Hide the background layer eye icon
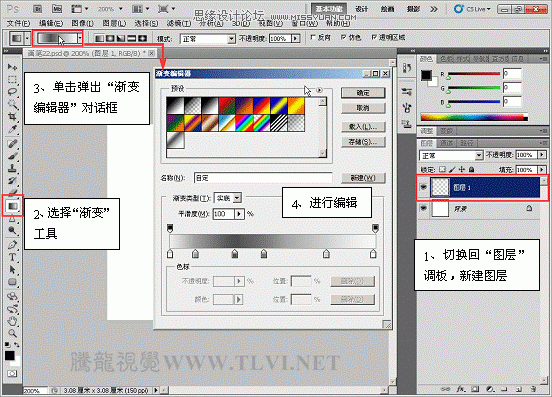The width and height of the screenshot is (552, 397). [424, 208]
